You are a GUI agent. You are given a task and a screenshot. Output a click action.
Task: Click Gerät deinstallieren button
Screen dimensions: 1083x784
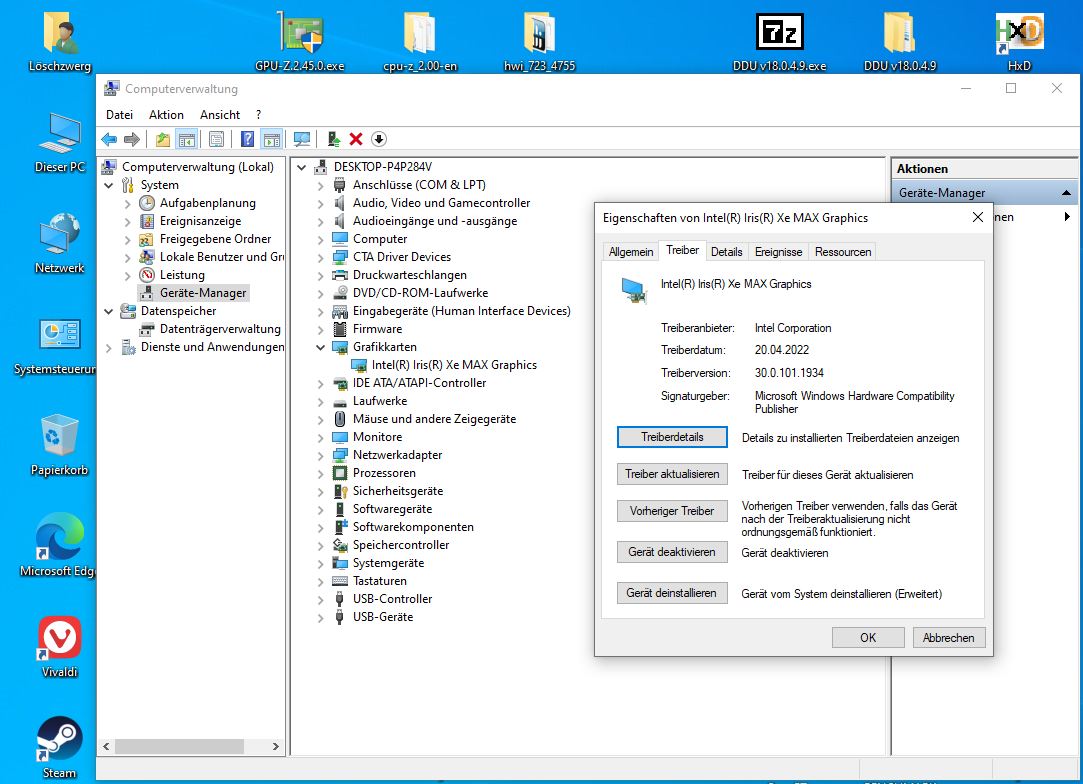point(672,593)
